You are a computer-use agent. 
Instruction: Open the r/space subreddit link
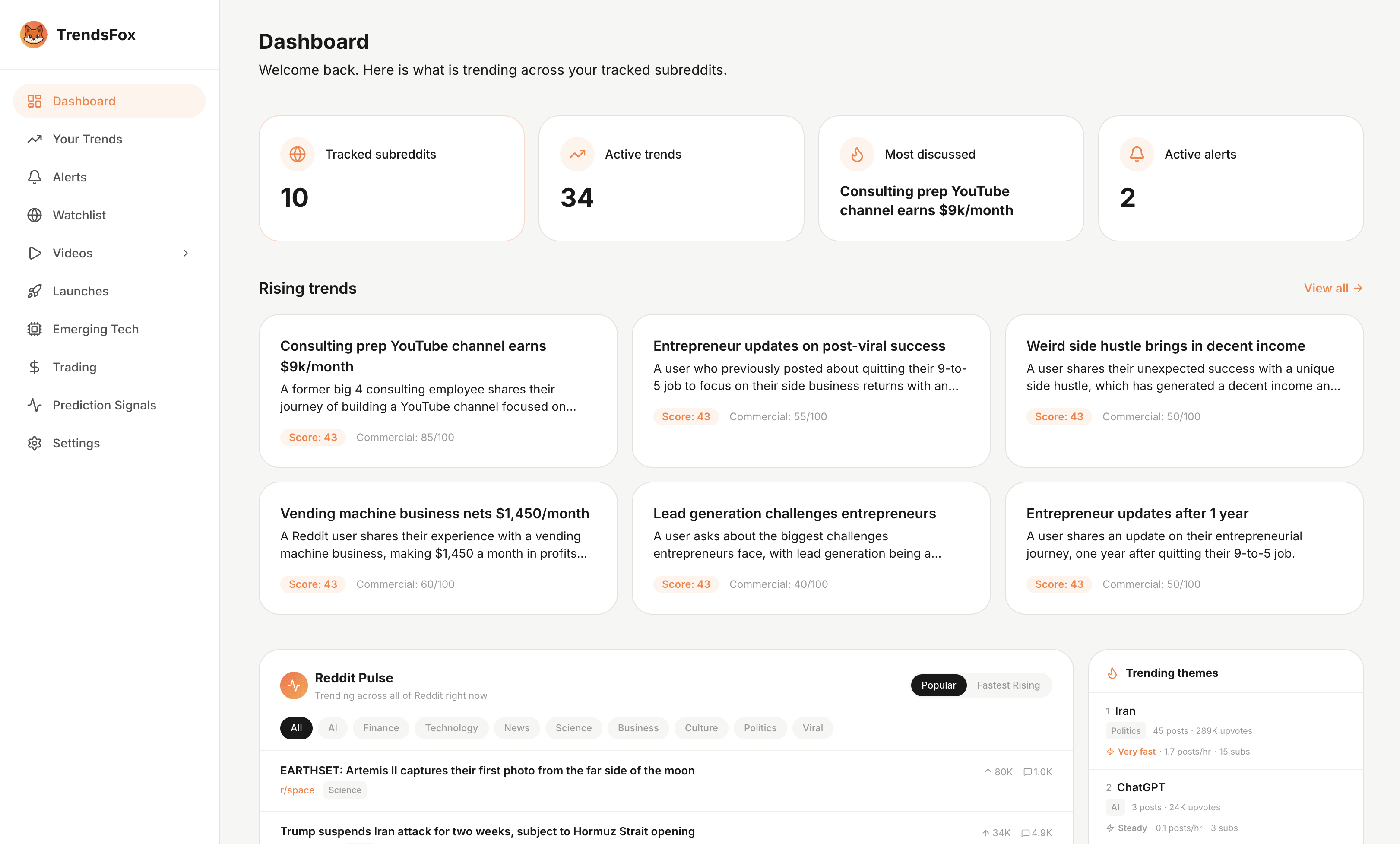297,790
